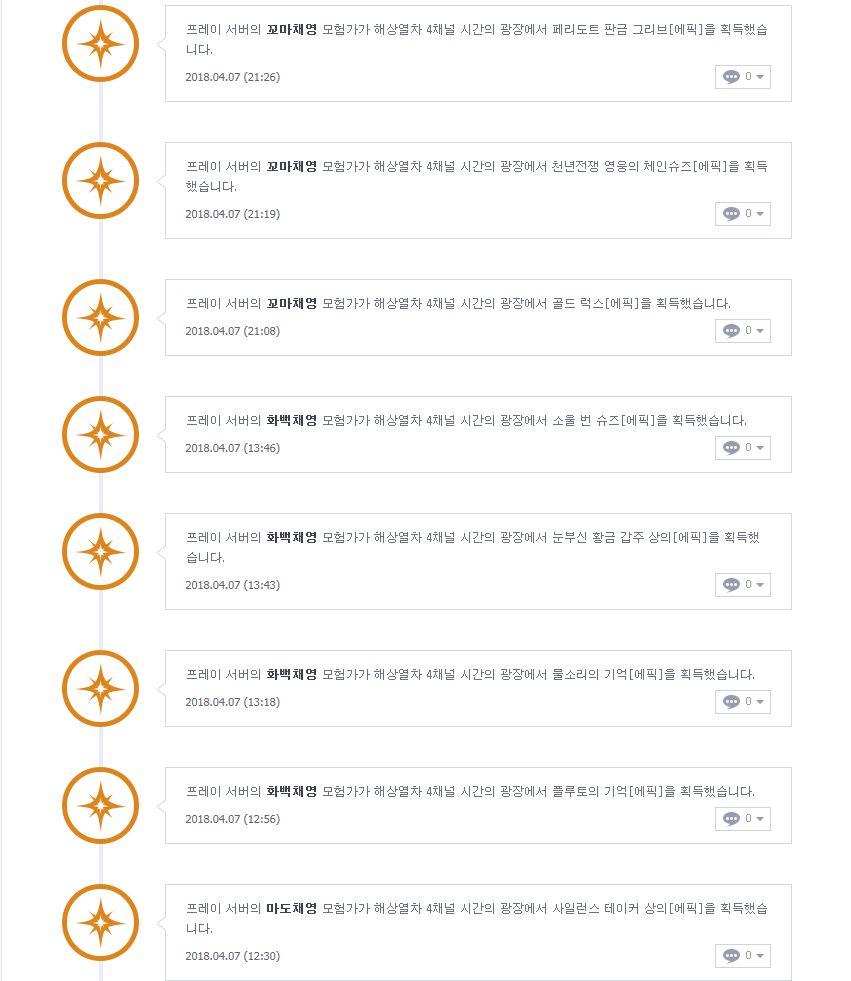
Task: Select the star icon beside the 눈부신 황금 갑주 entry
Action: point(100,552)
